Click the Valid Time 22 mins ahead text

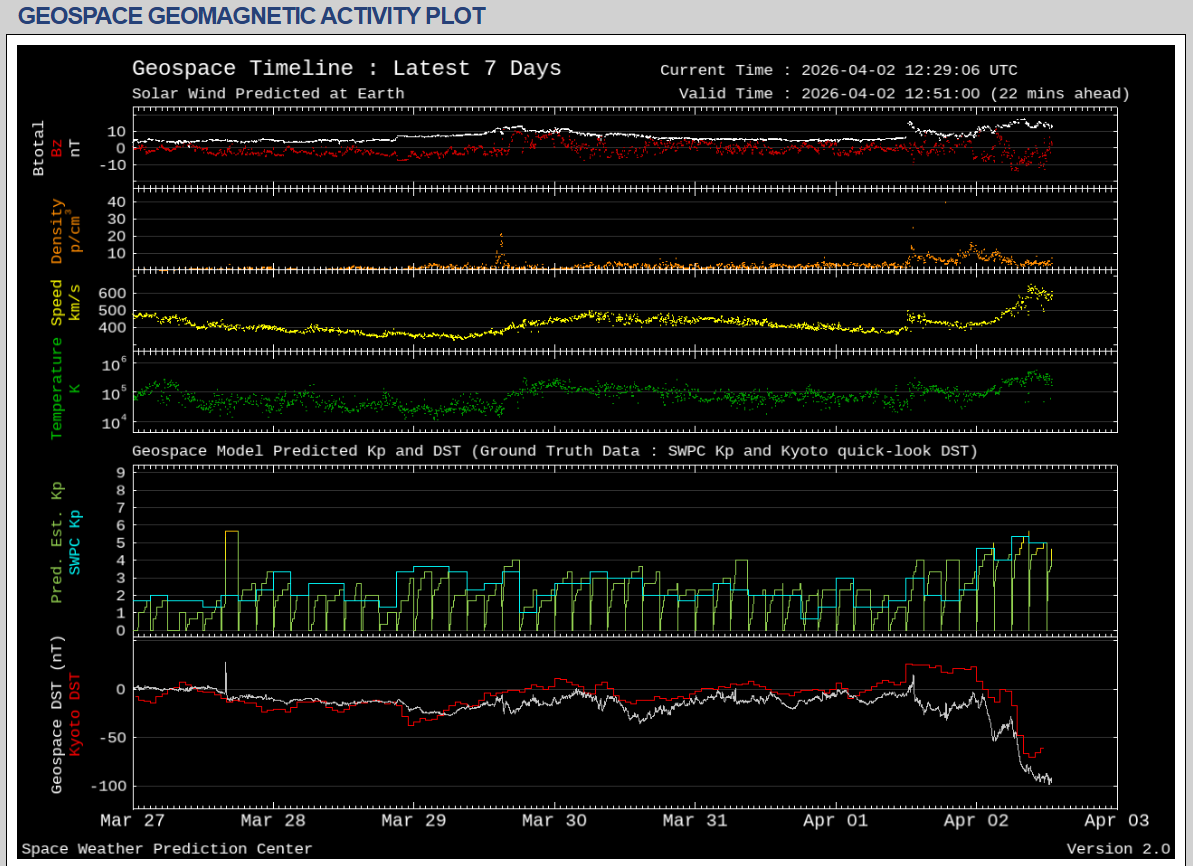click(x=904, y=94)
